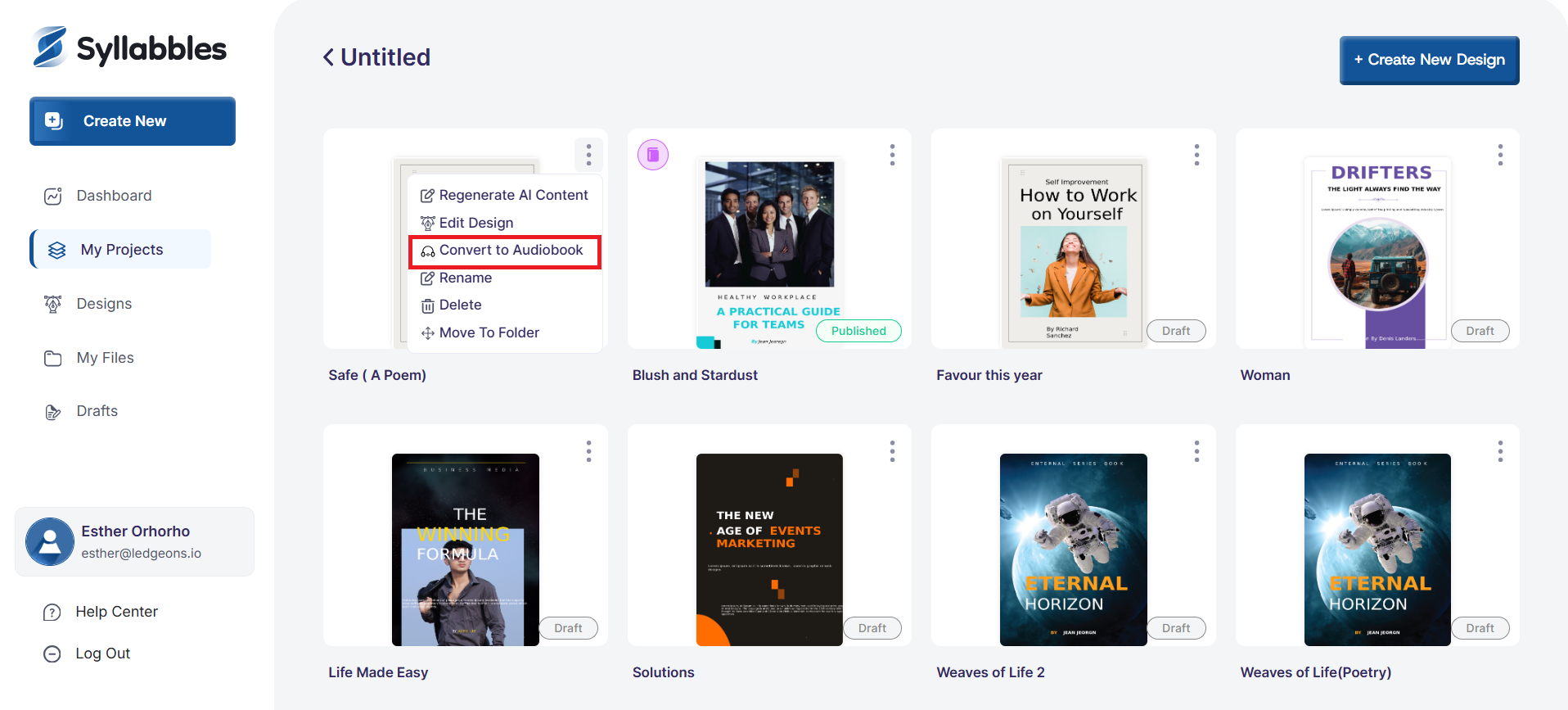Click the purple book badge on Blush and Stardust

(x=653, y=154)
